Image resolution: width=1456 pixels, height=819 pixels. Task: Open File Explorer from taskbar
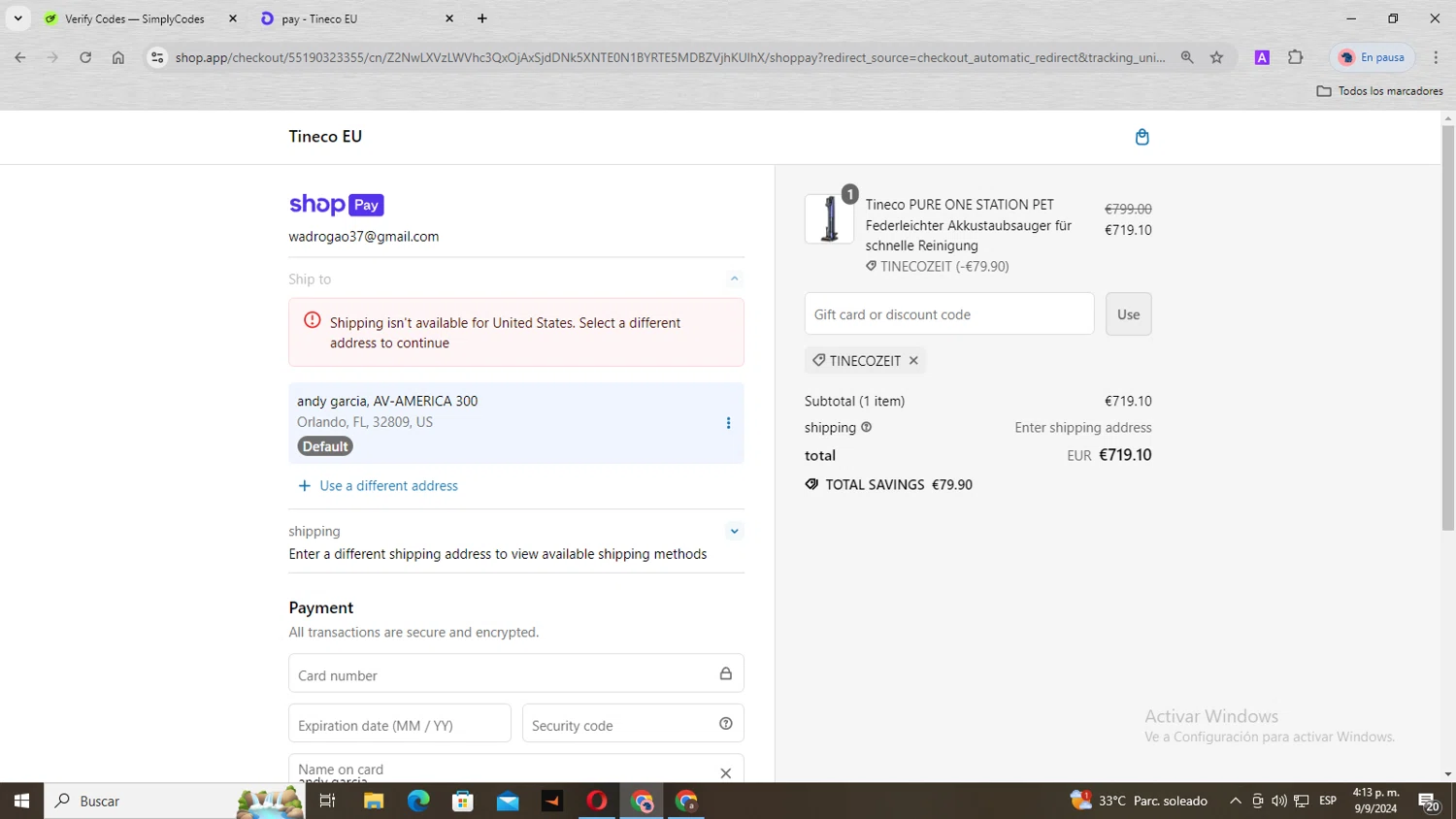coord(374,801)
